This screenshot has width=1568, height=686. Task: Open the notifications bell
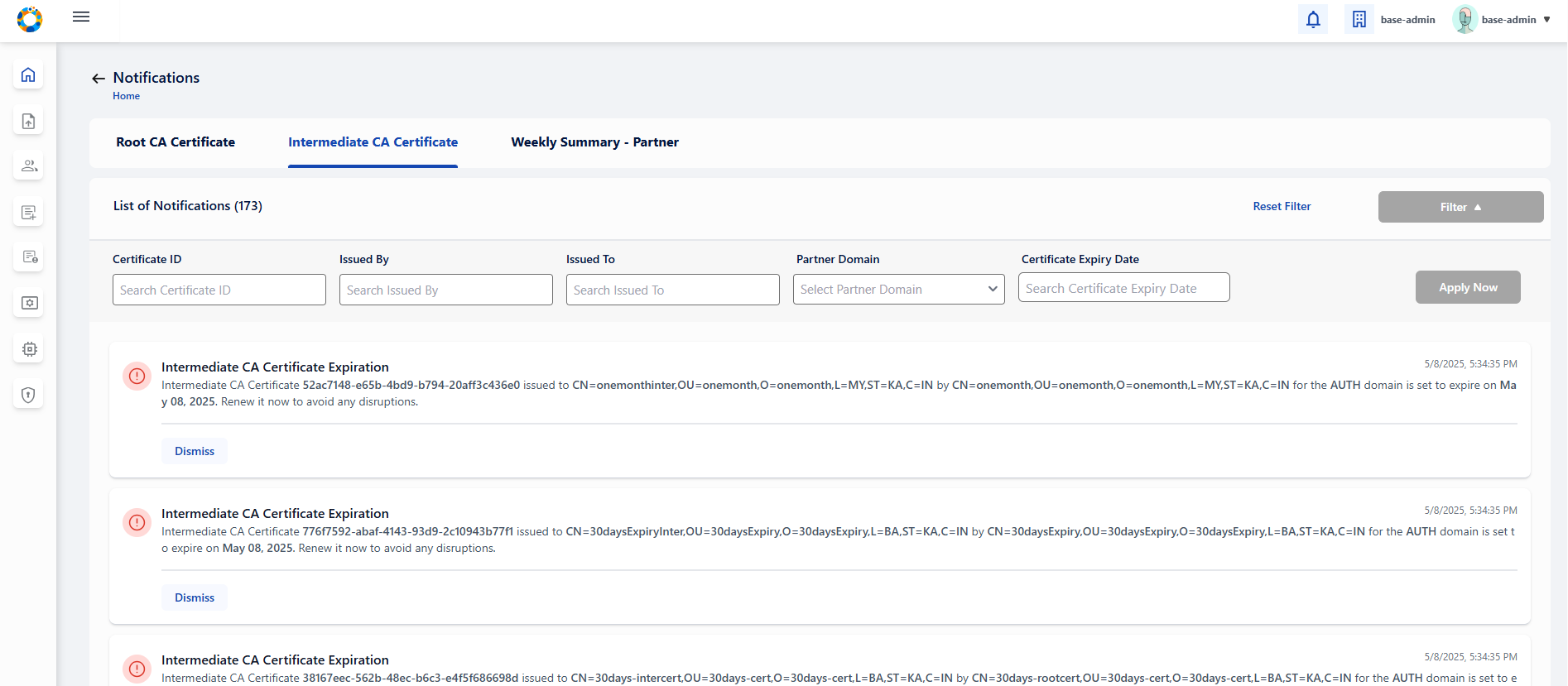click(1313, 19)
